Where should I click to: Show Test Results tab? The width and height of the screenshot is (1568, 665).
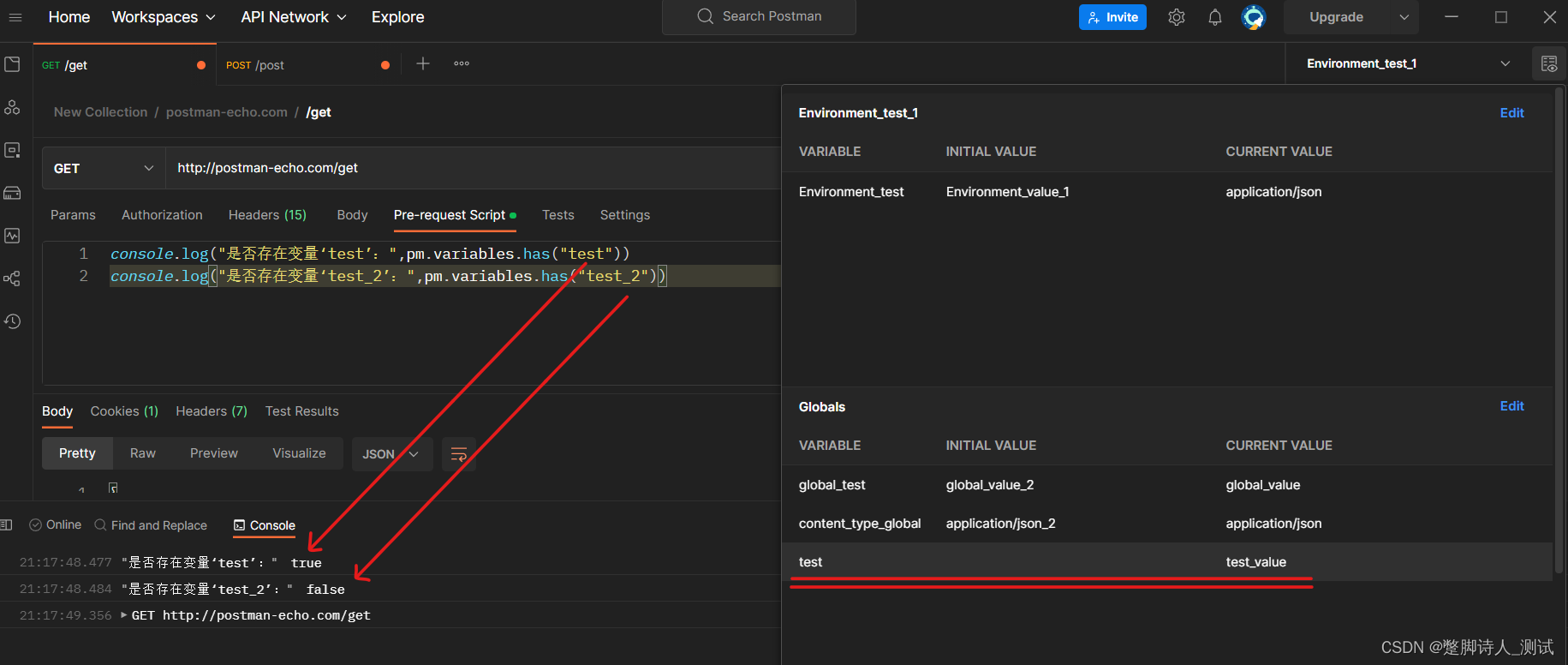point(302,411)
